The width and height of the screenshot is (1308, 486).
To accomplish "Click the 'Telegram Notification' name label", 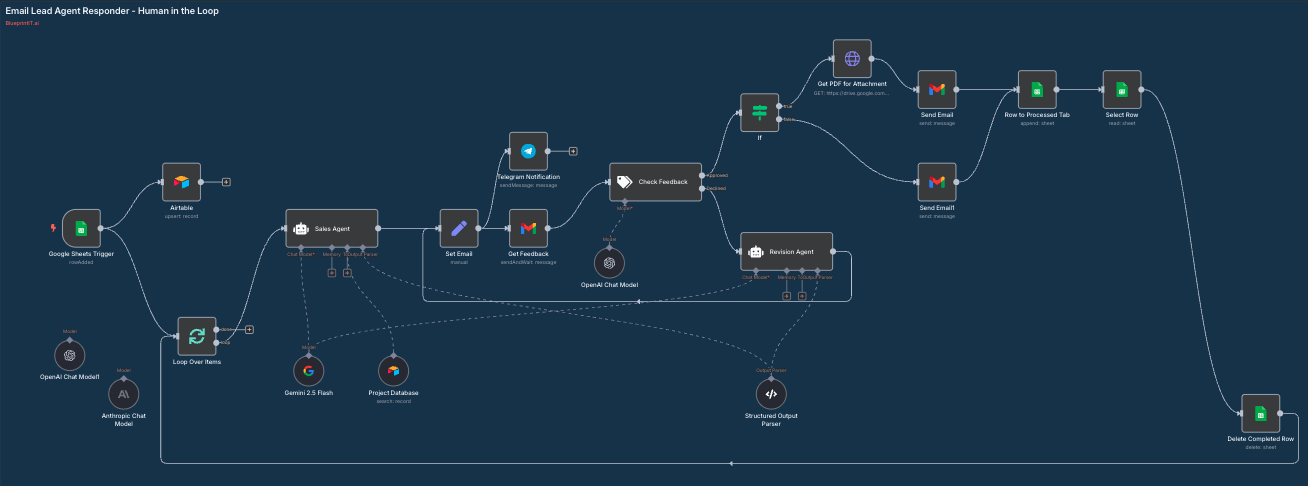I will pos(529,177).
